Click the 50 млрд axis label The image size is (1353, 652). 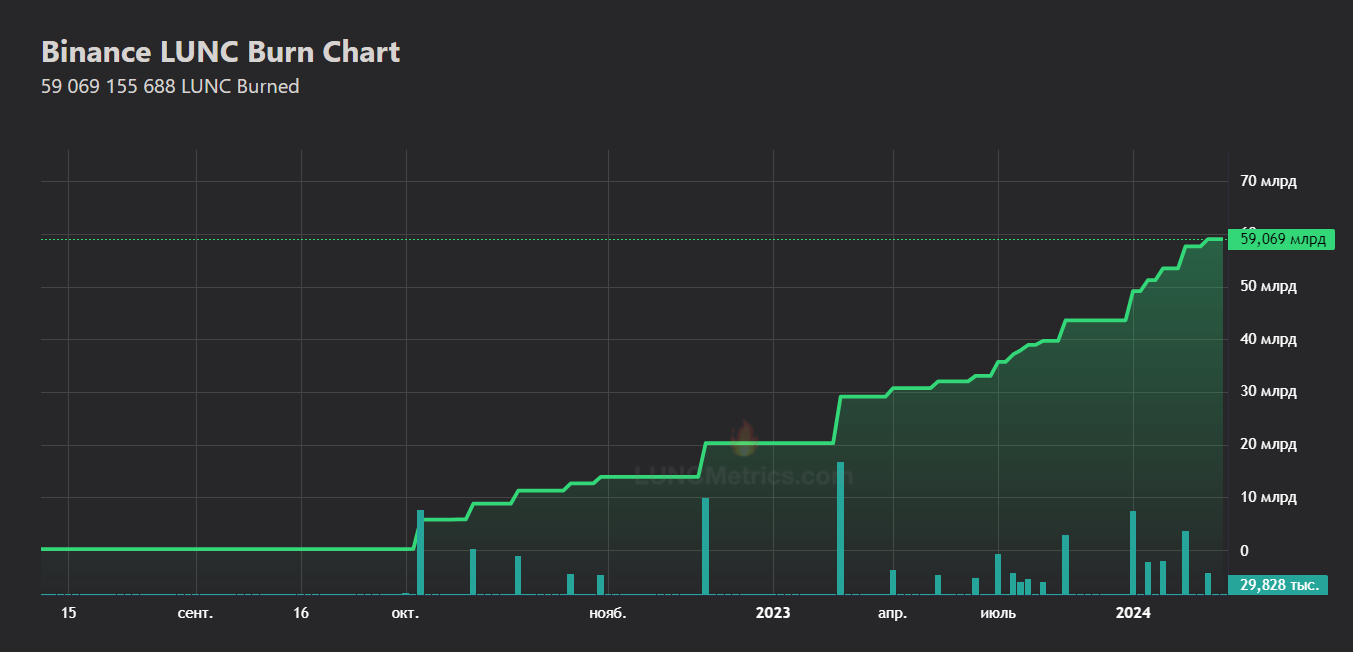point(1268,287)
